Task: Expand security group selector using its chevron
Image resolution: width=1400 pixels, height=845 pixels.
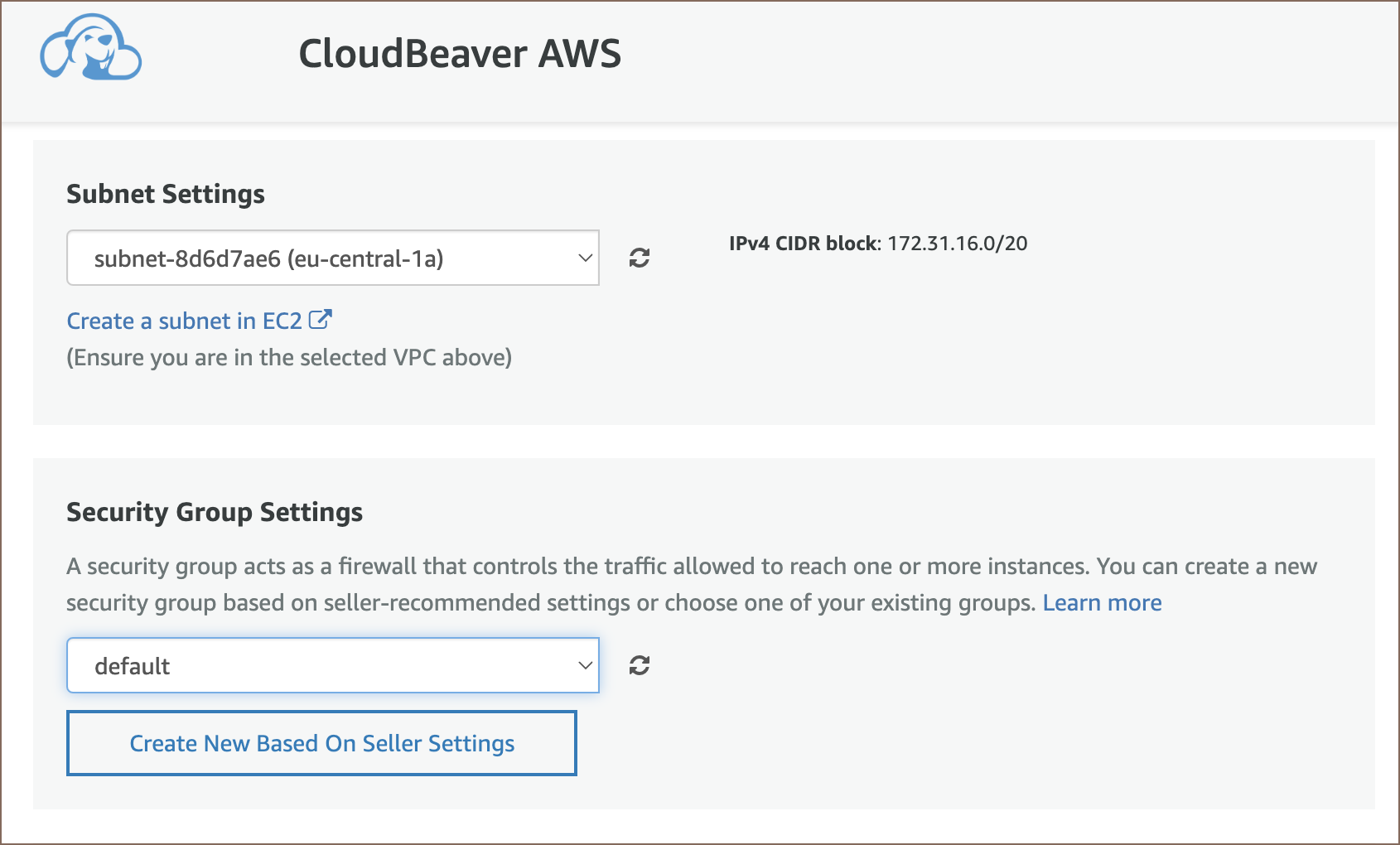Action: pos(585,665)
